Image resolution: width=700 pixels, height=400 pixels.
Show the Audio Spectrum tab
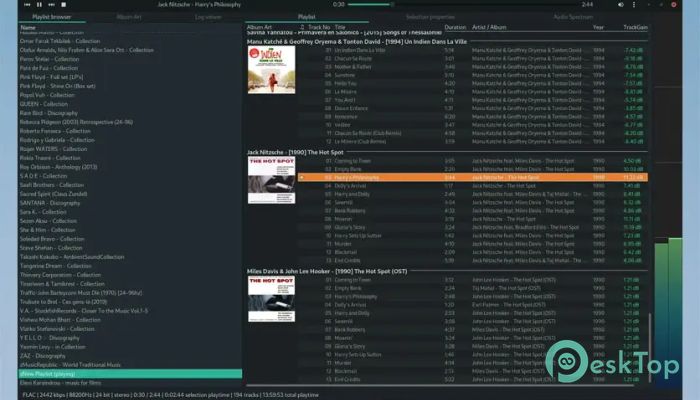click(573, 17)
